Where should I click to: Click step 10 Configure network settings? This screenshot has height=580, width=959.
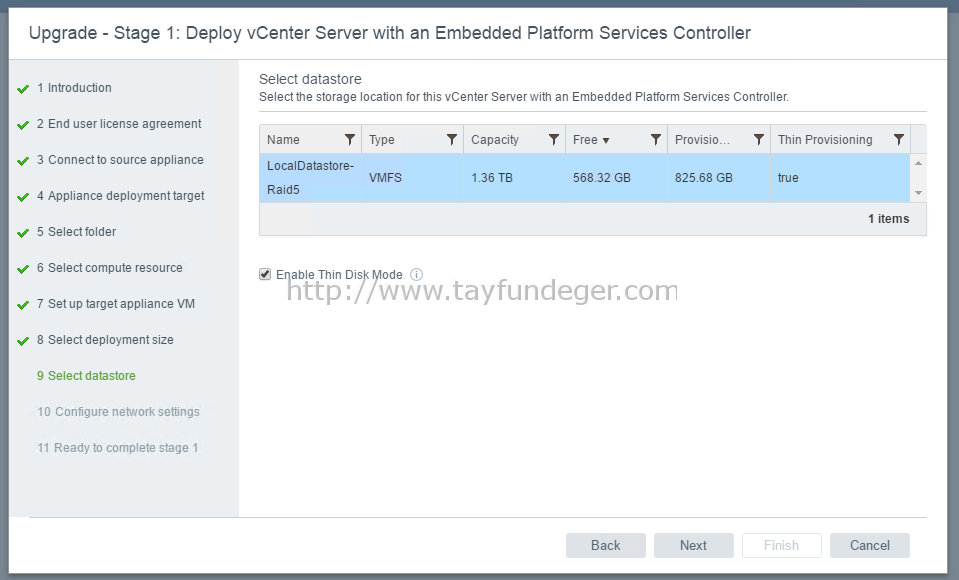click(118, 412)
